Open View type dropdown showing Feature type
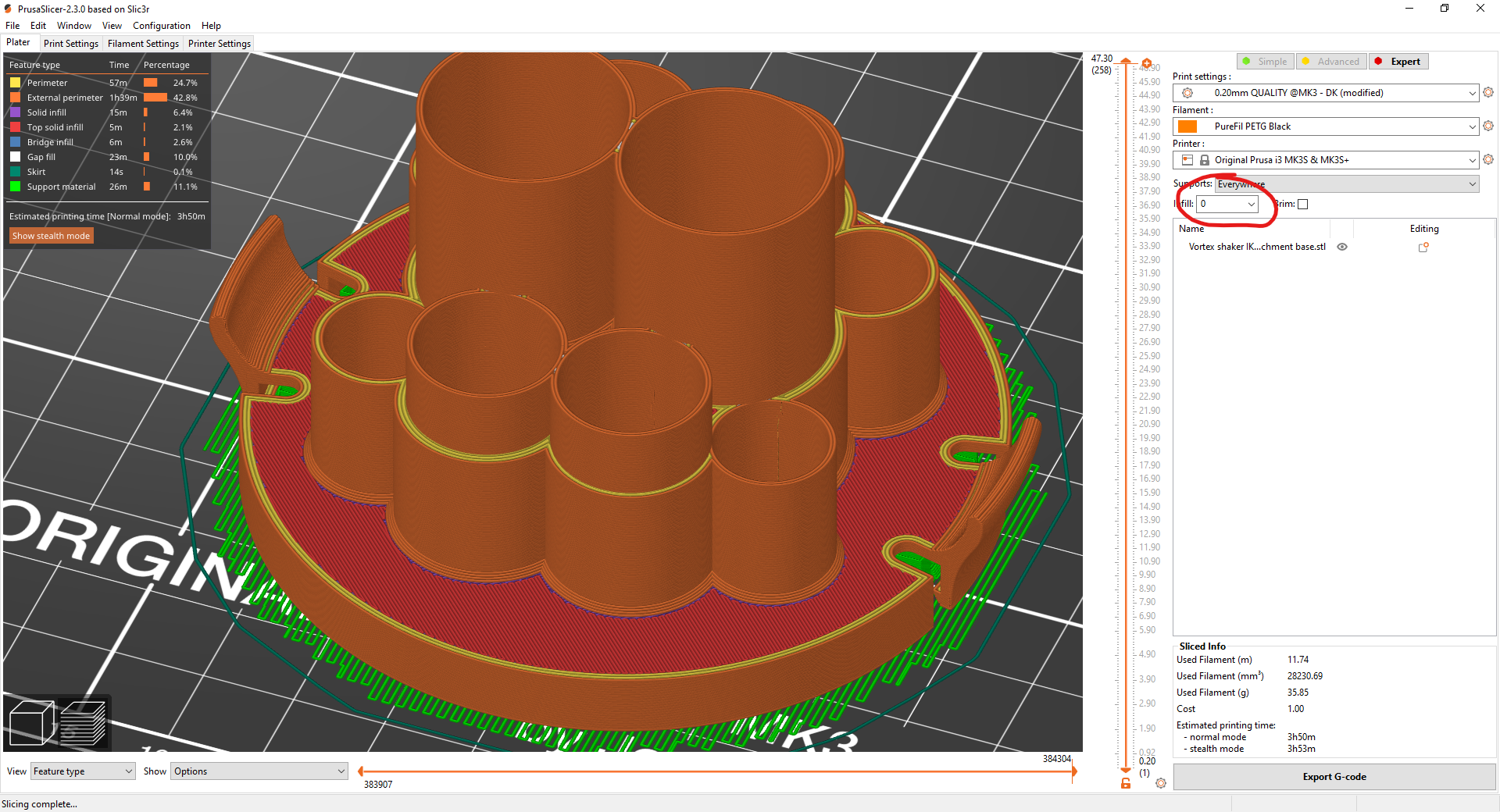 tap(83, 771)
